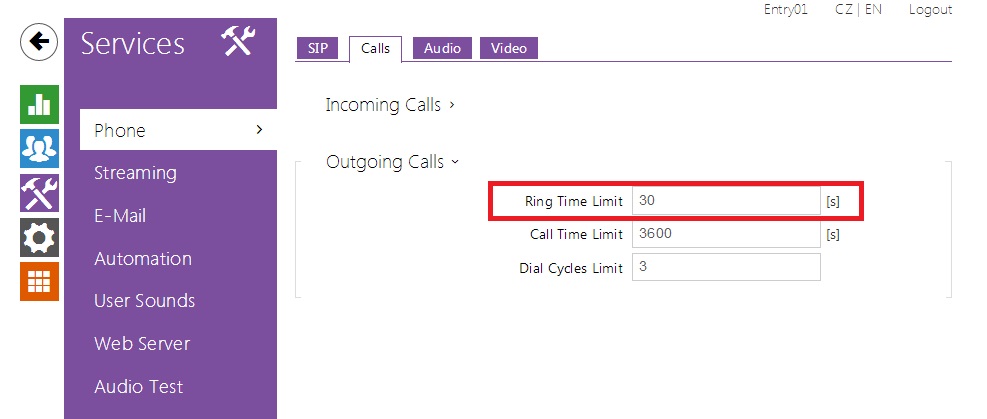Click the Phone menu arrow
Screen dimensions: 987x419
coord(259,130)
